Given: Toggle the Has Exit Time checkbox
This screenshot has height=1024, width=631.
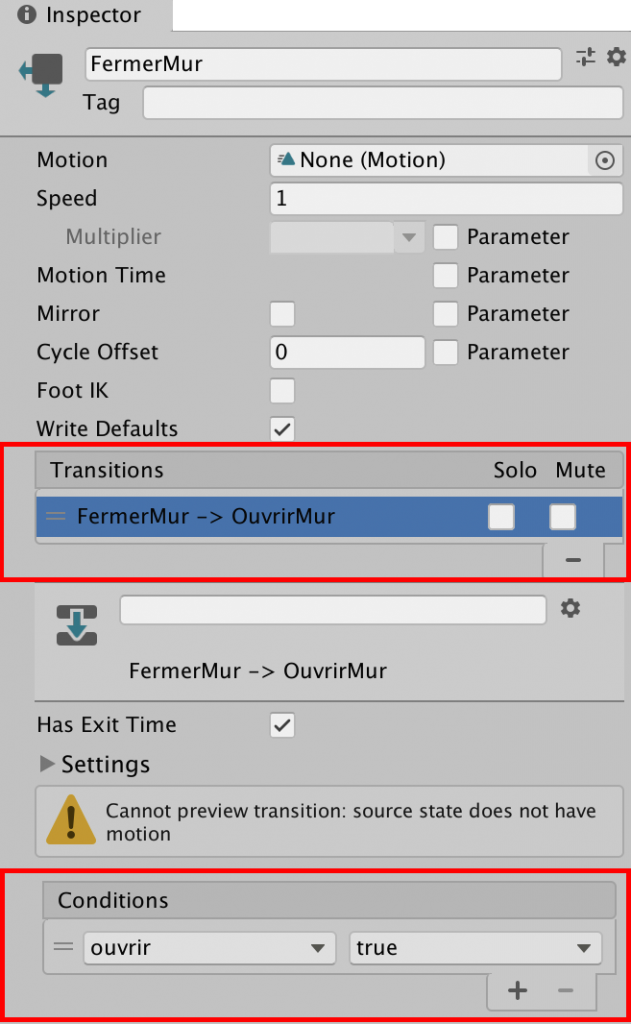Looking at the screenshot, I should 283,726.
